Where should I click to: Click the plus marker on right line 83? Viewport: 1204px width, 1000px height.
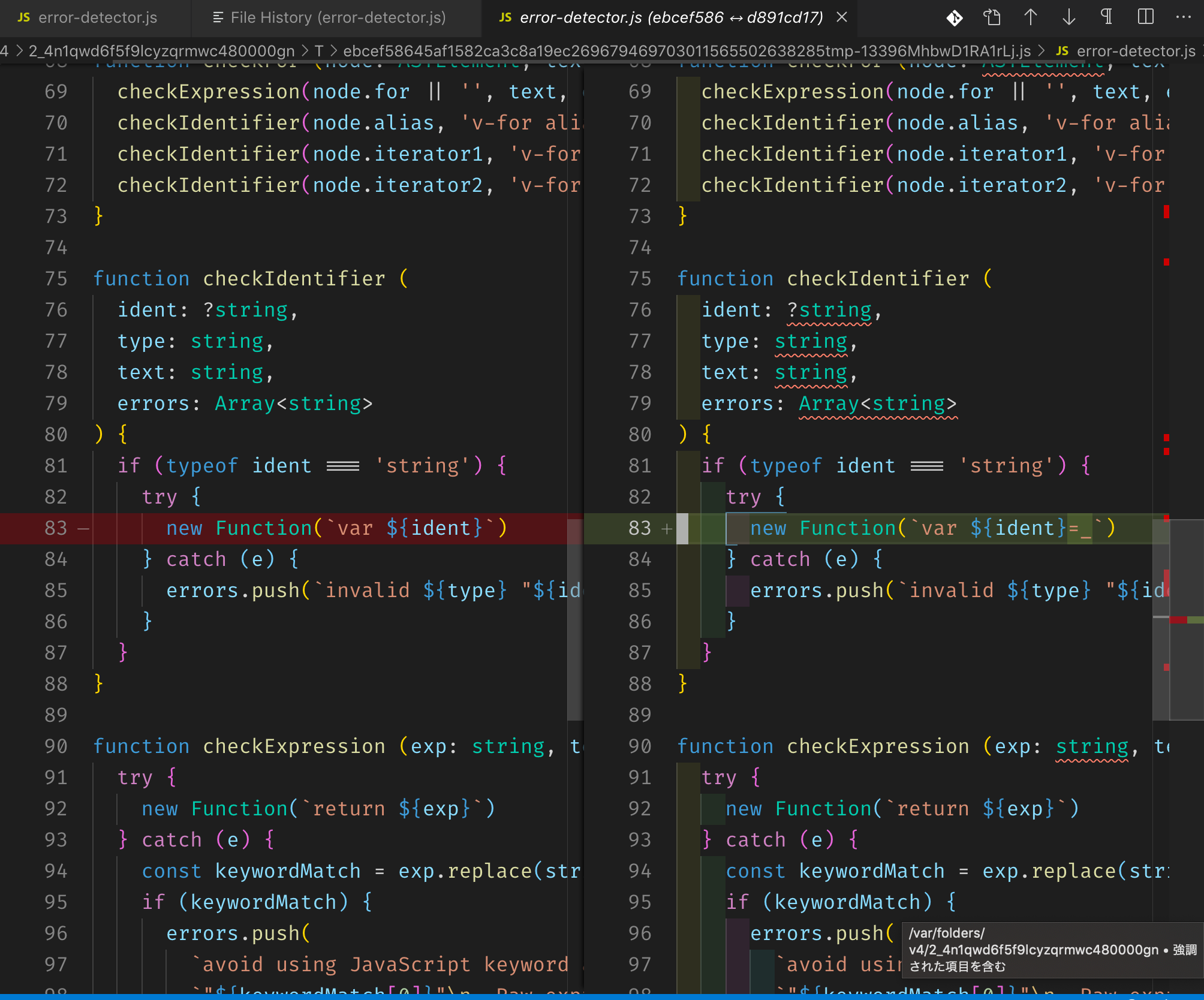coord(667,529)
